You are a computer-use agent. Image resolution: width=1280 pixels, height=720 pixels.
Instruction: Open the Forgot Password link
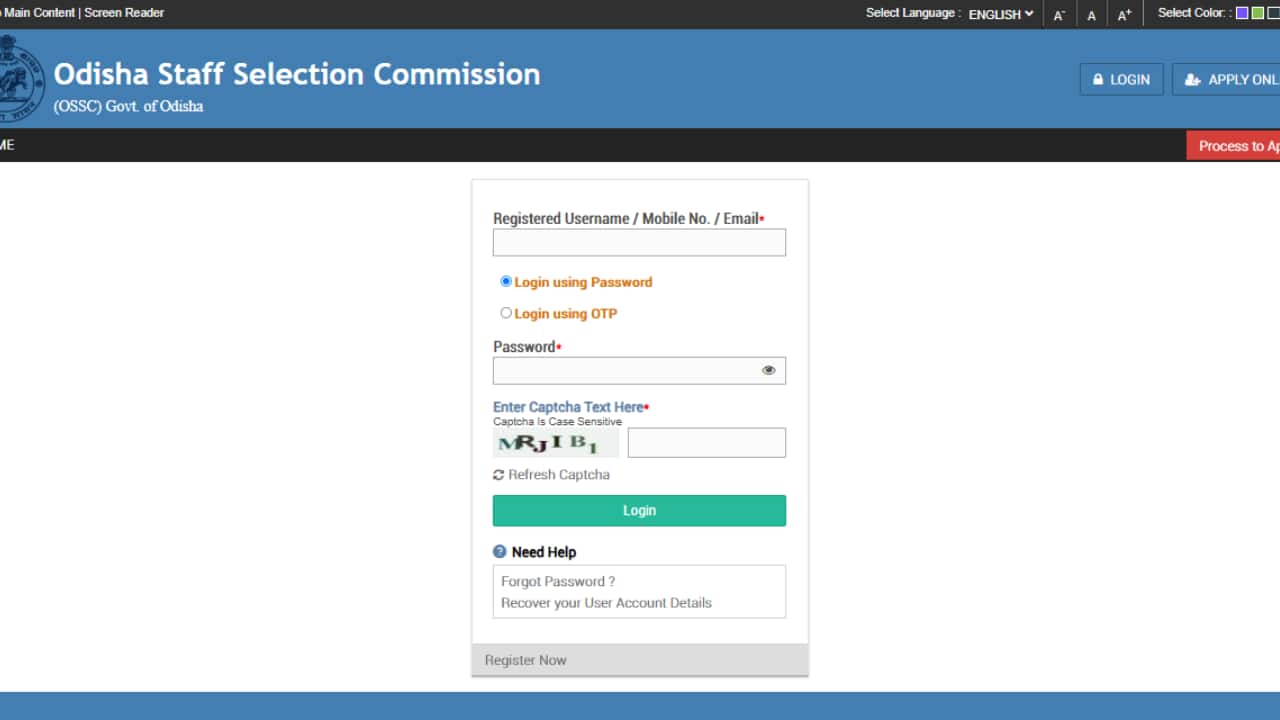coord(558,581)
